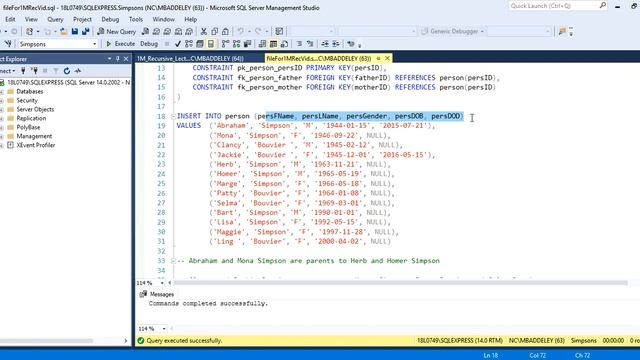
Task: Open the Query menu
Action: (x=55, y=19)
